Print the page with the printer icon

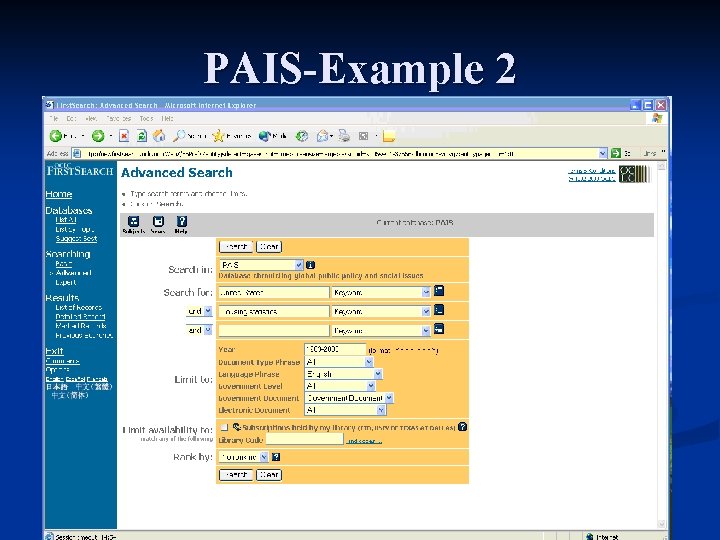[x=344, y=135]
